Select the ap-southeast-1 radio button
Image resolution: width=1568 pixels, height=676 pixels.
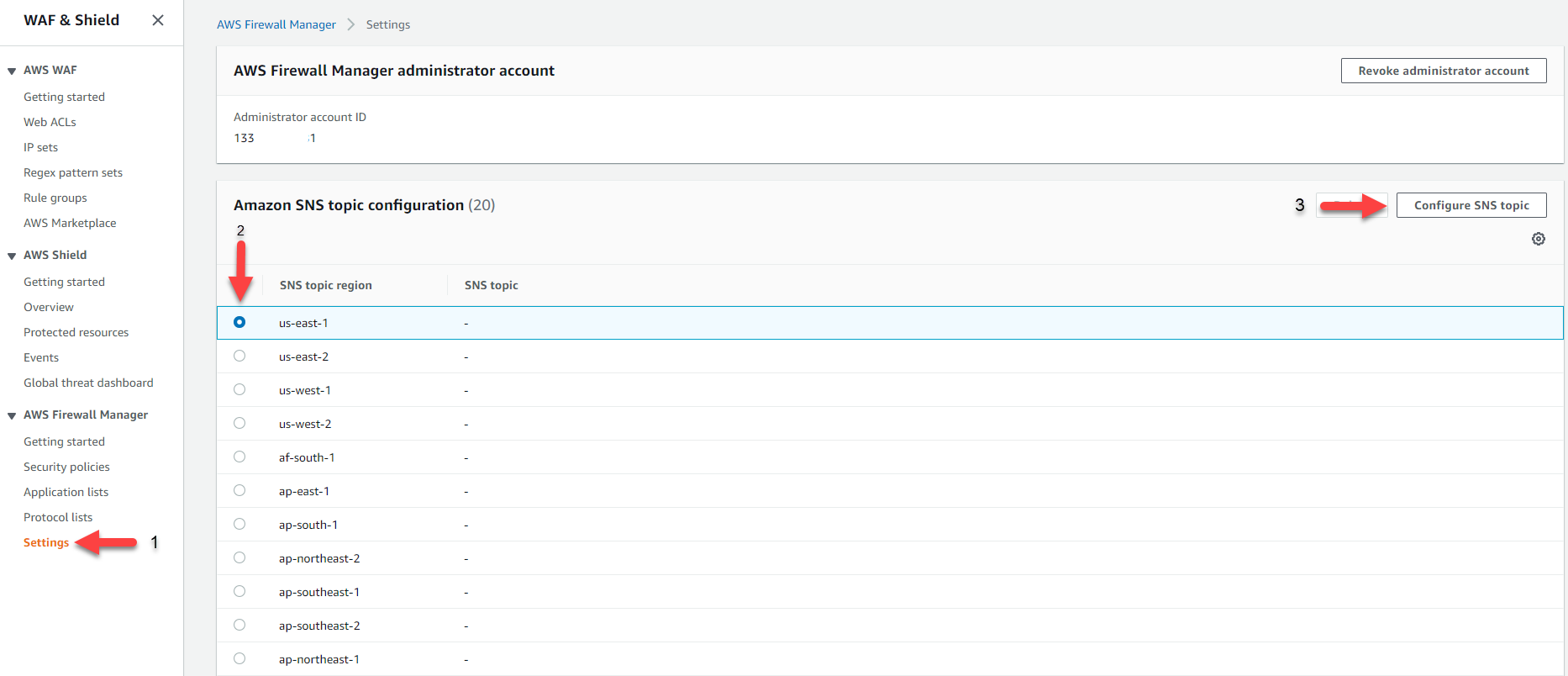tap(239, 591)
